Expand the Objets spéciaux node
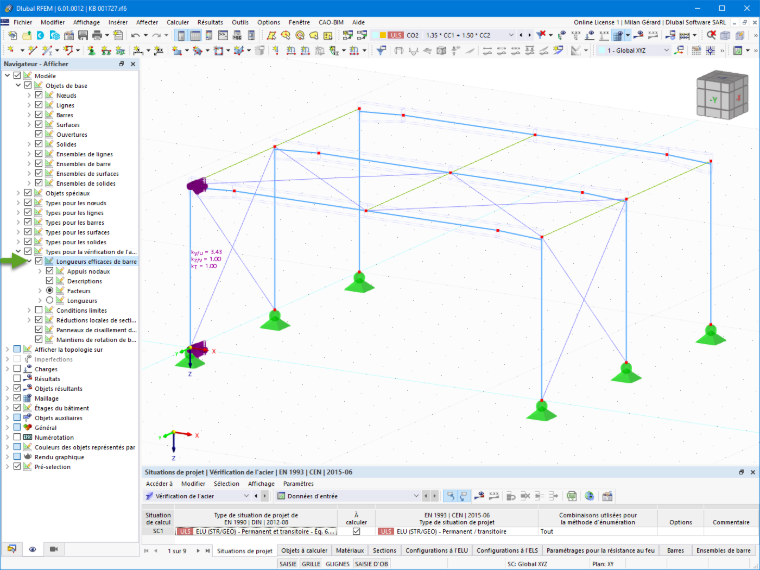The height and width of the screenshot is (570, 760). click(18, 193)
